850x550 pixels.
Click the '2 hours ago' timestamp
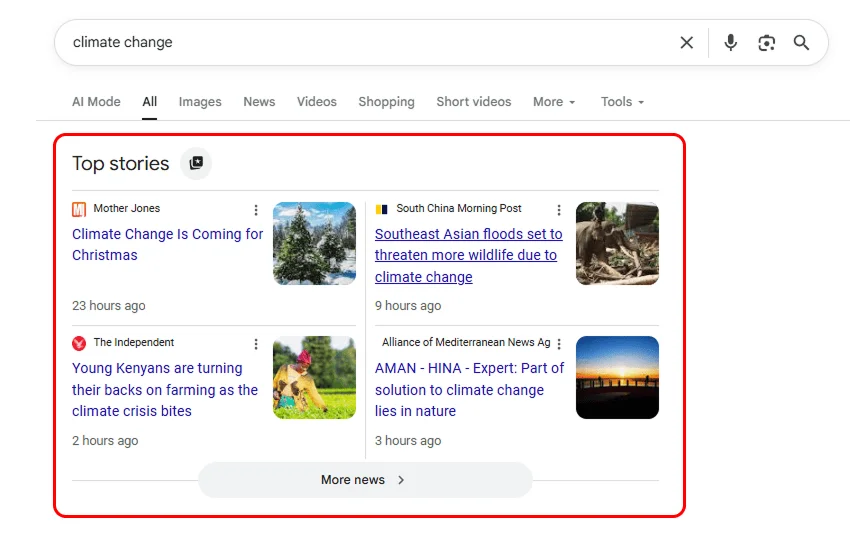coord(105,441)
